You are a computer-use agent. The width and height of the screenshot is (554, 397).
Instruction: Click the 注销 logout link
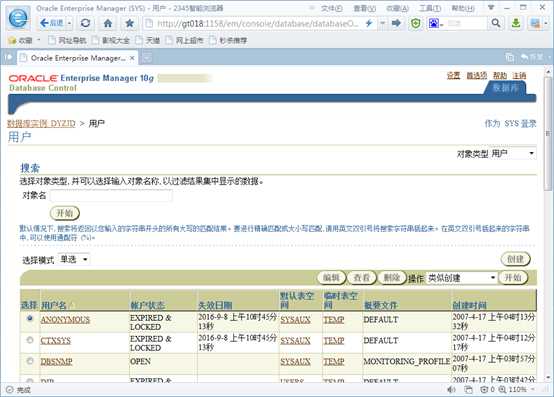pyautogui.click(x=519, y=75)
